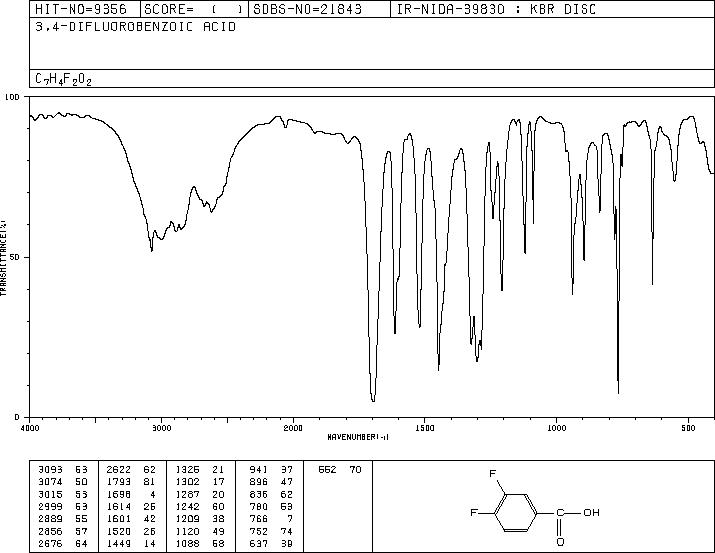Select the 1793 peak entry
The width and height of the screenshot is (715, 553).
[131, 482]
